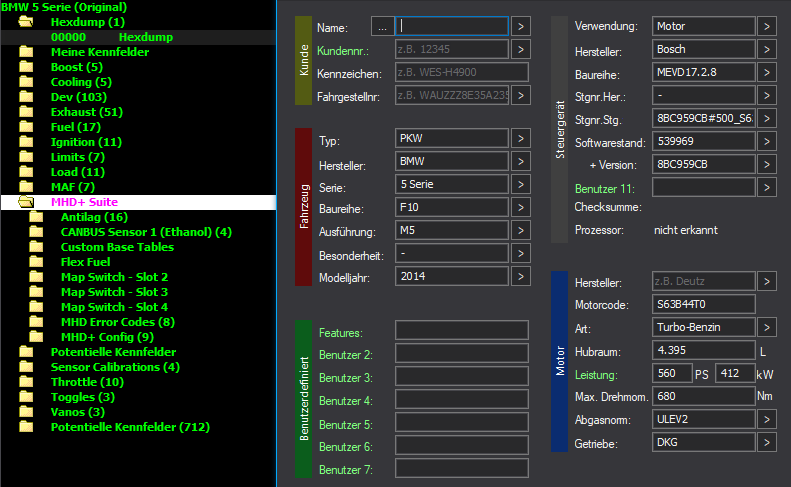791x487 pixels.
Task: Click the Exhaust (51) folder icon
Action: point(26,112)
